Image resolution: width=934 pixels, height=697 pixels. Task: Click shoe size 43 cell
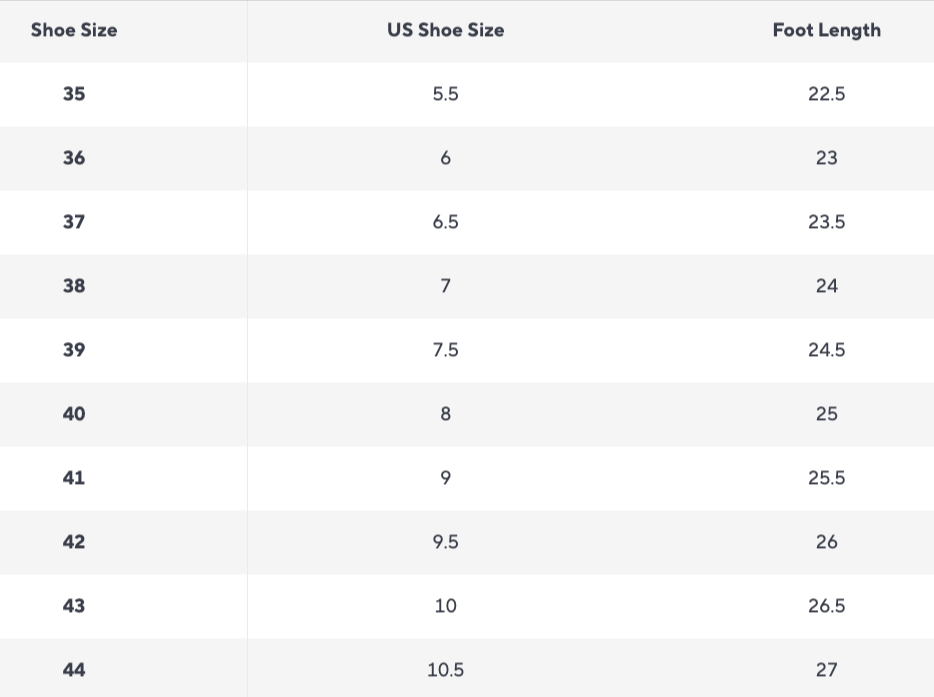point(74,606)
